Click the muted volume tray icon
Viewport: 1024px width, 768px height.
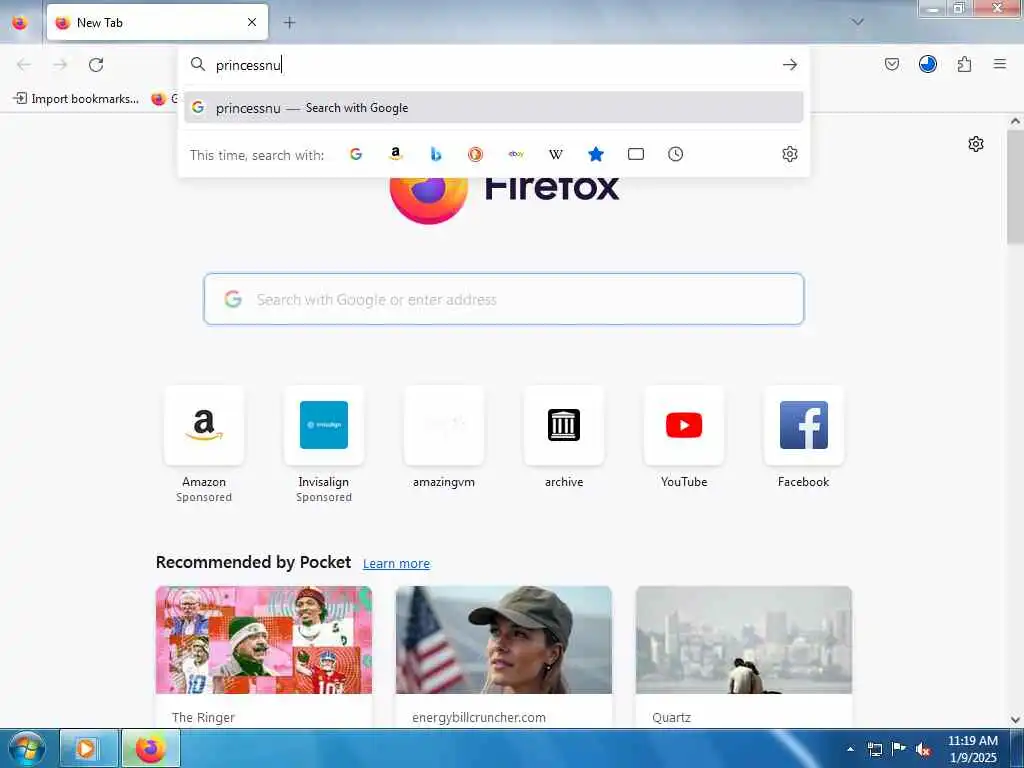923,749
